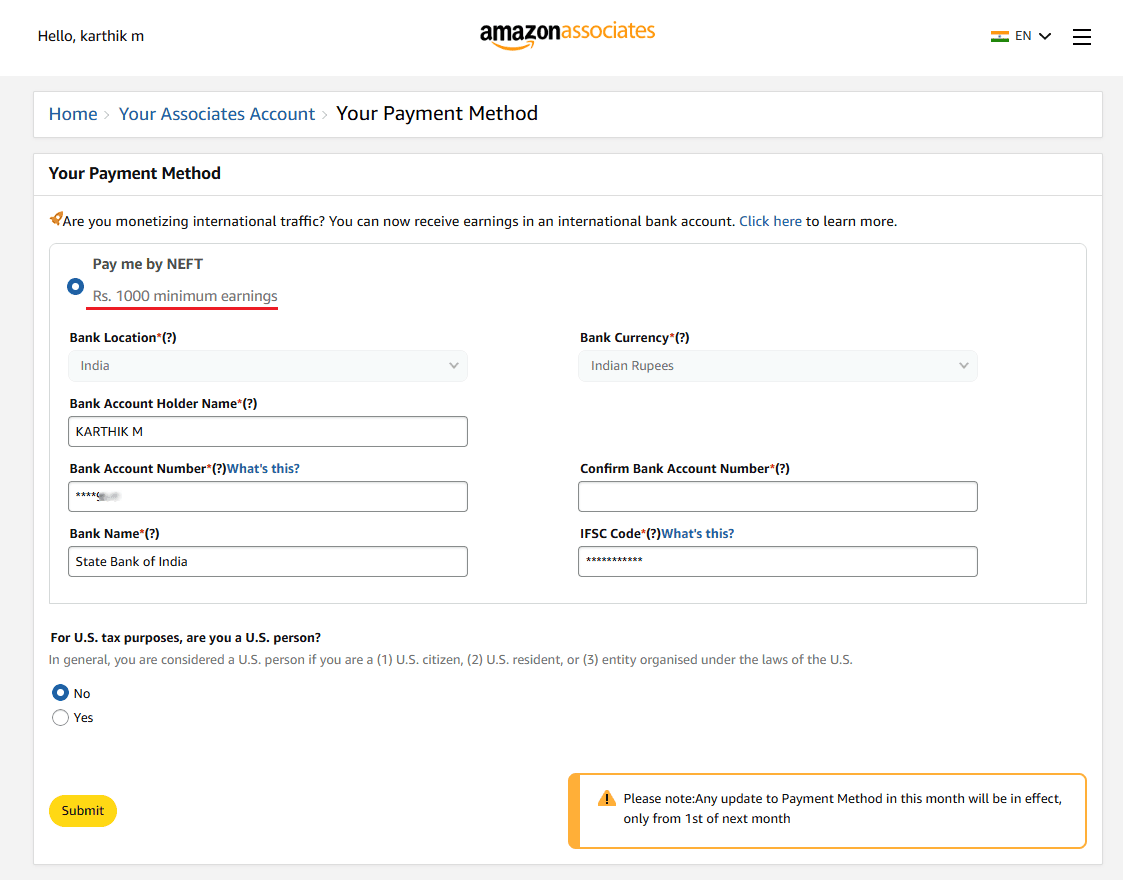Click the (?) help beside Bank Name

(152, 534)
